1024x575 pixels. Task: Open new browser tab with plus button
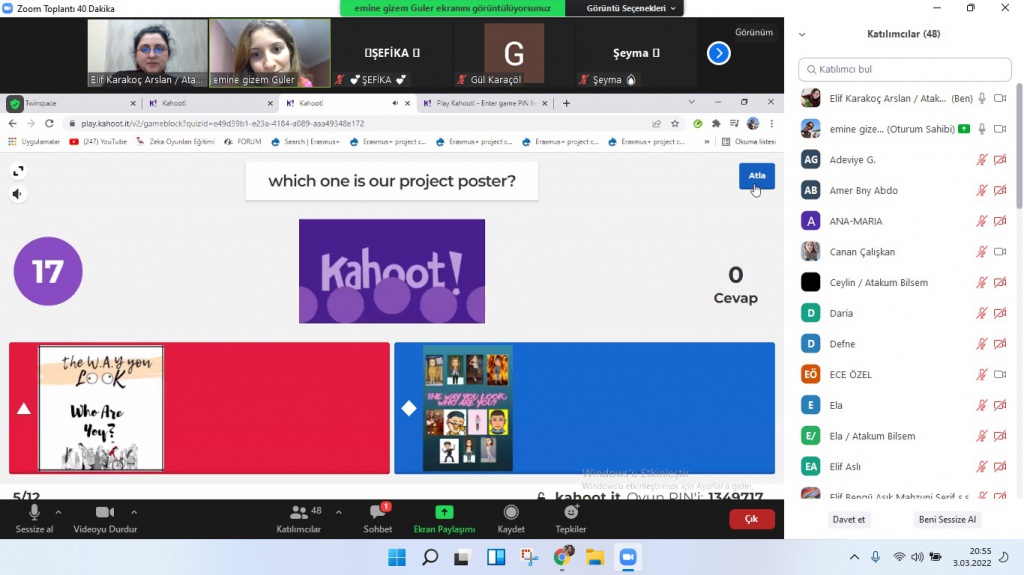(x=566, y=103)
